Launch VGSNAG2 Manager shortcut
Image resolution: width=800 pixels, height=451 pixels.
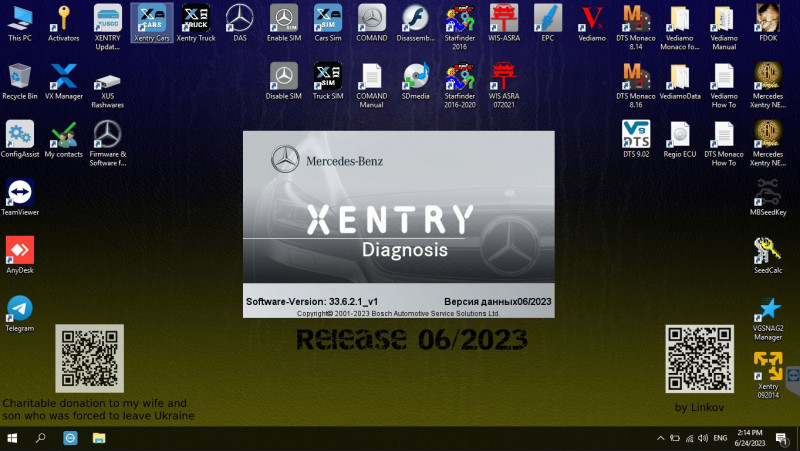pos(768,319)
